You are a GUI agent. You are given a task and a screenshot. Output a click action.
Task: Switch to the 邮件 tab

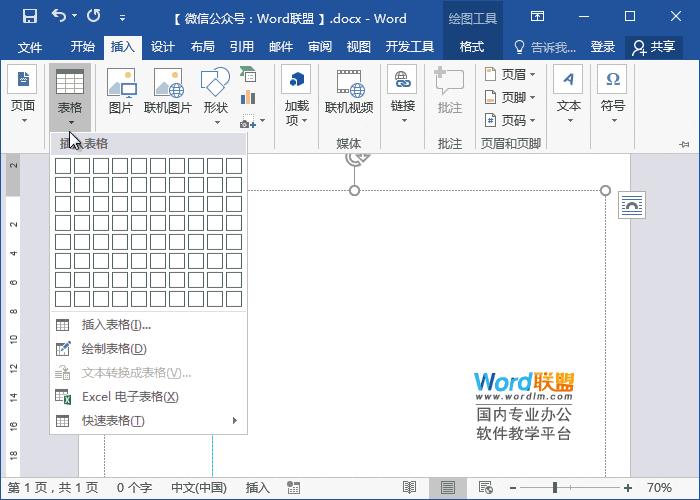[281, 47]
